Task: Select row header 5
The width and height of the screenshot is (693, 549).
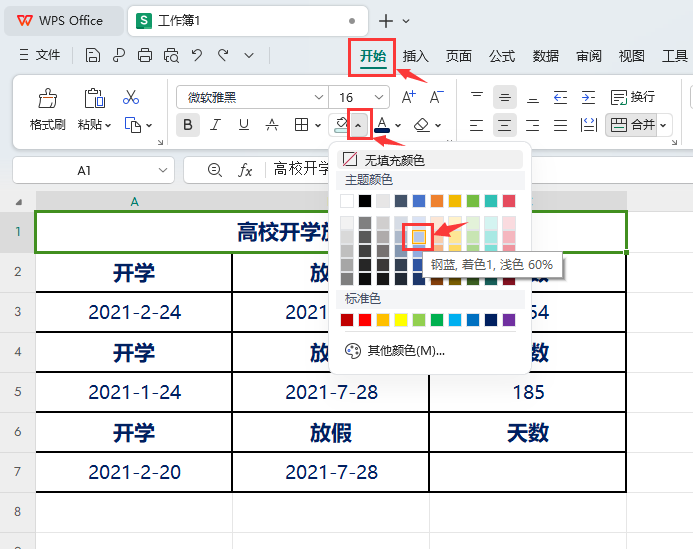Action: [18, 392]
